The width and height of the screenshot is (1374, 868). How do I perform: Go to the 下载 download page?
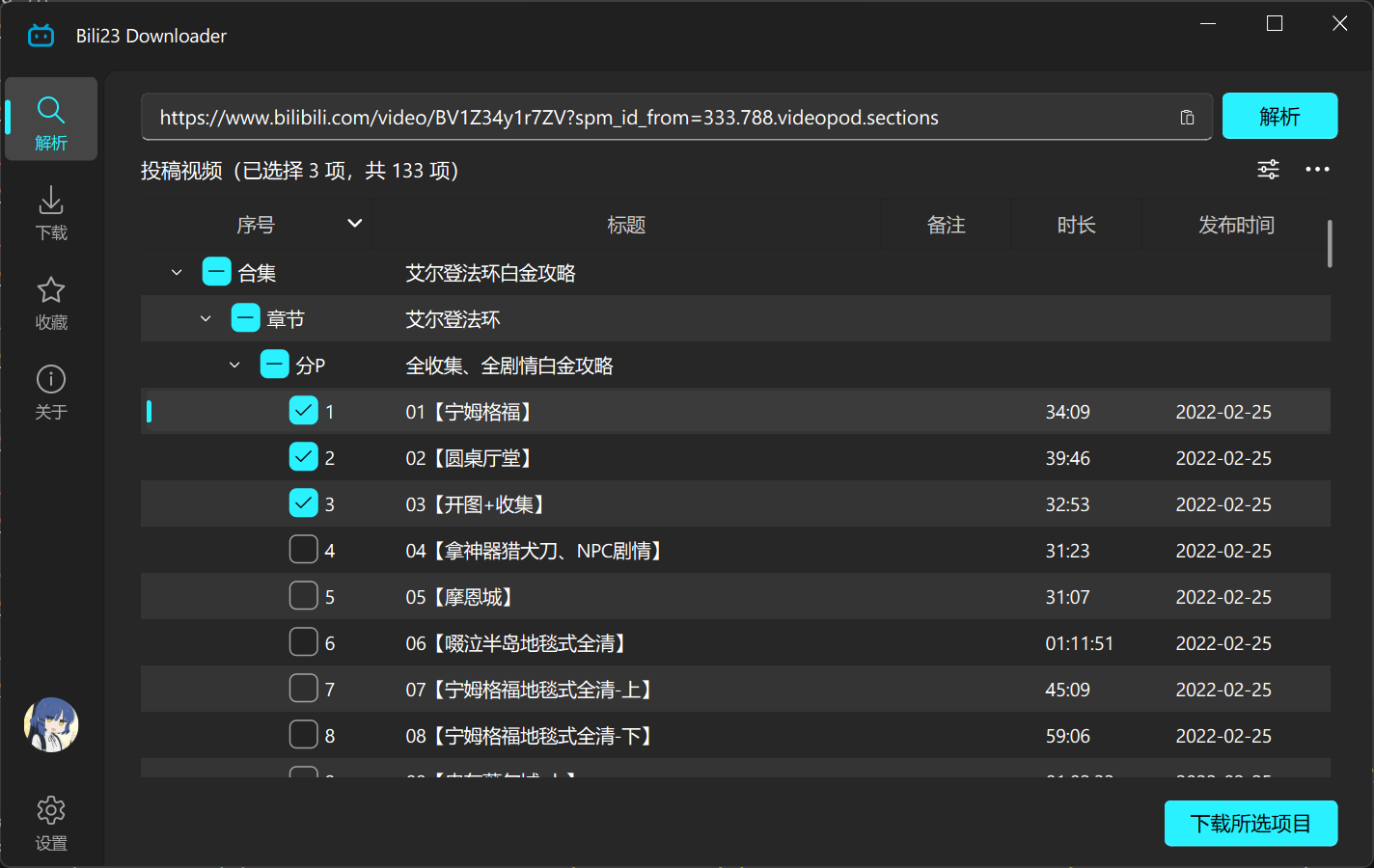click(51, 212)
